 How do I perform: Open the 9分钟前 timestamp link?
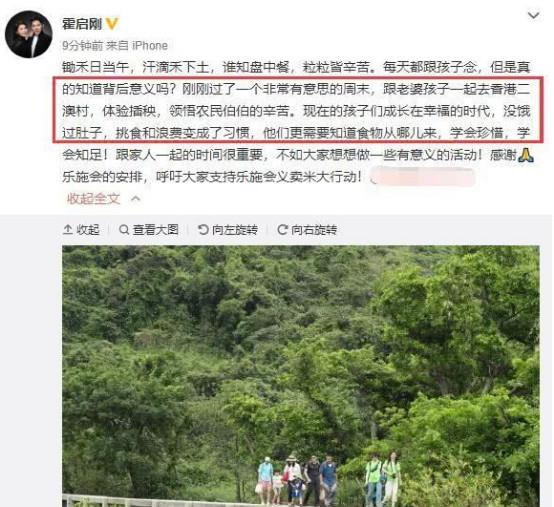point(82,46)
